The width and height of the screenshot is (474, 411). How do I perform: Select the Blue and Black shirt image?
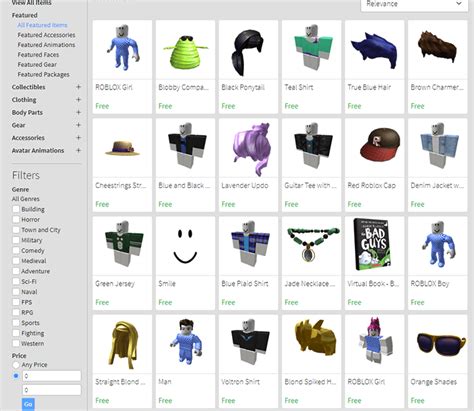point(185,148)
